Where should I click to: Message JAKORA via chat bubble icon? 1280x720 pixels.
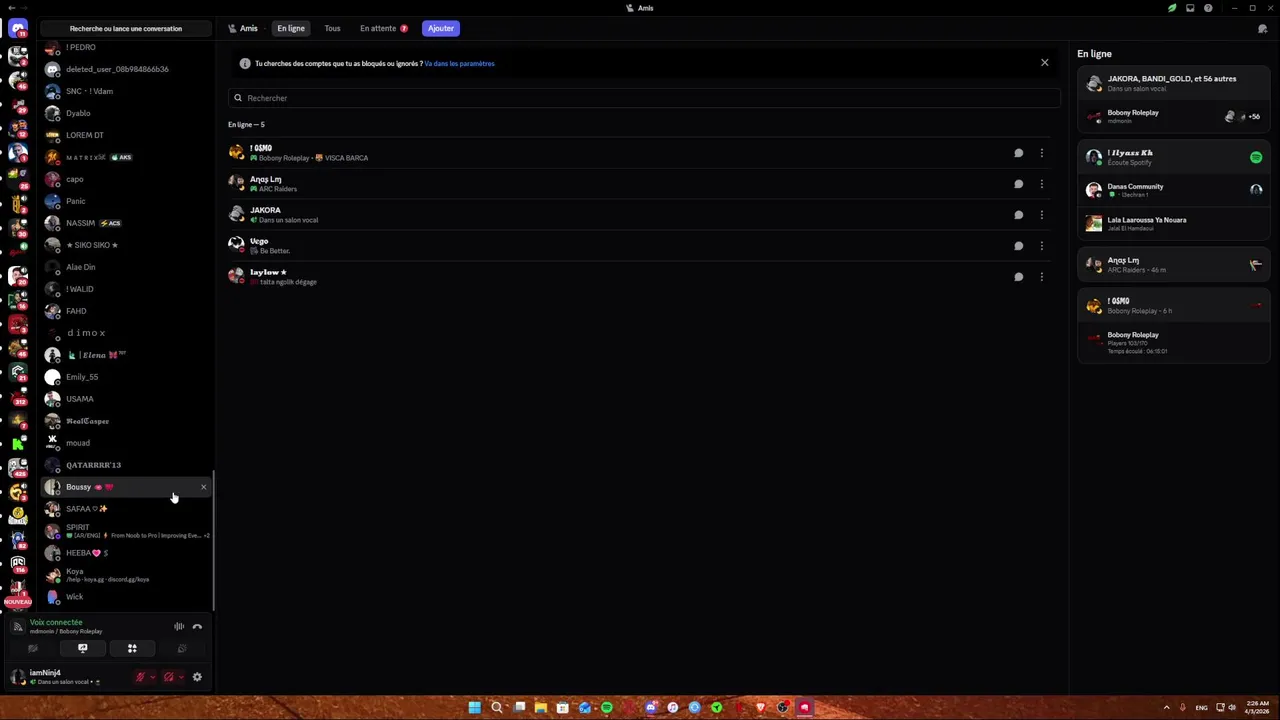(1018, 215)
